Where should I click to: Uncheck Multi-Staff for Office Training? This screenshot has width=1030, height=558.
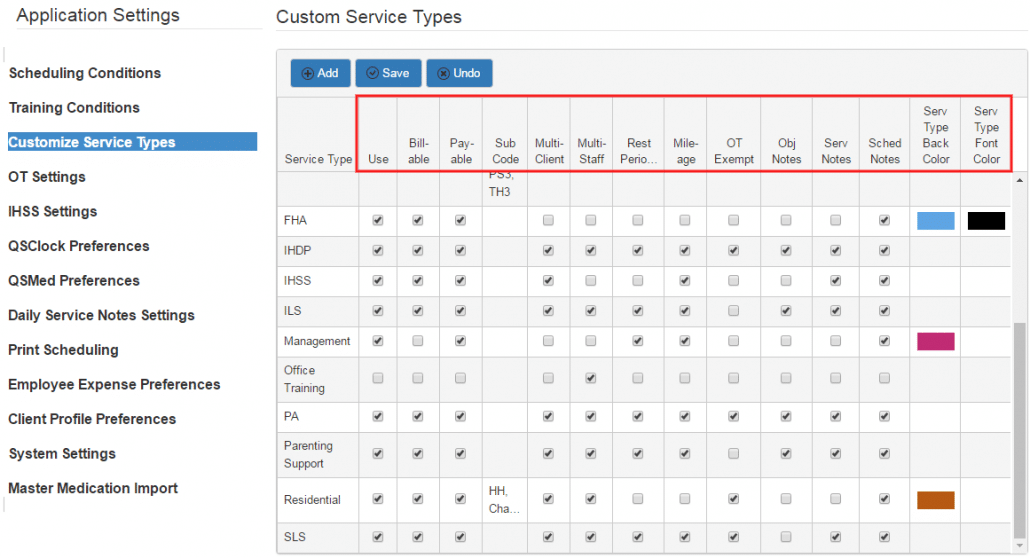click(591, 379)
